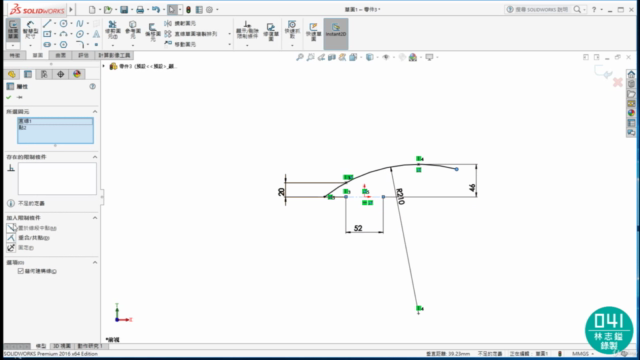Expand the part tree arrow in viewport
Screen dimensions: 640x360
tap(104, 66)
